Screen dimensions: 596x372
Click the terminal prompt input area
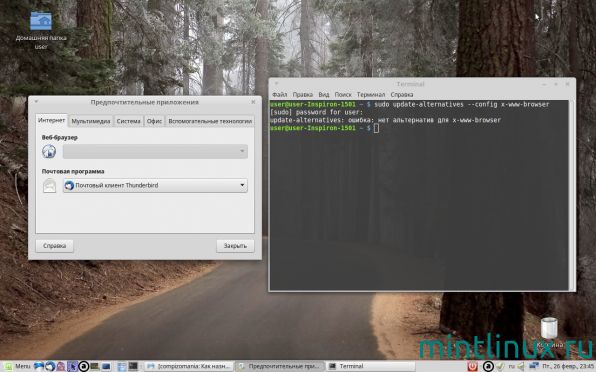click(x=376, y=128)
